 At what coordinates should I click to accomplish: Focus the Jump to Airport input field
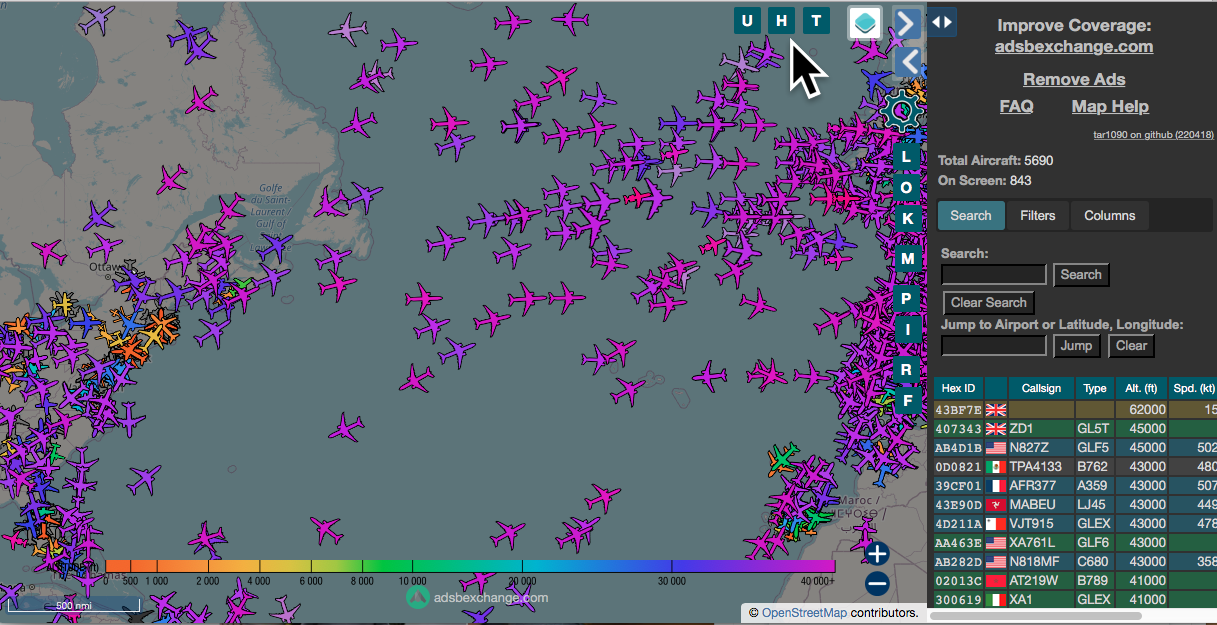coord(994,346)
